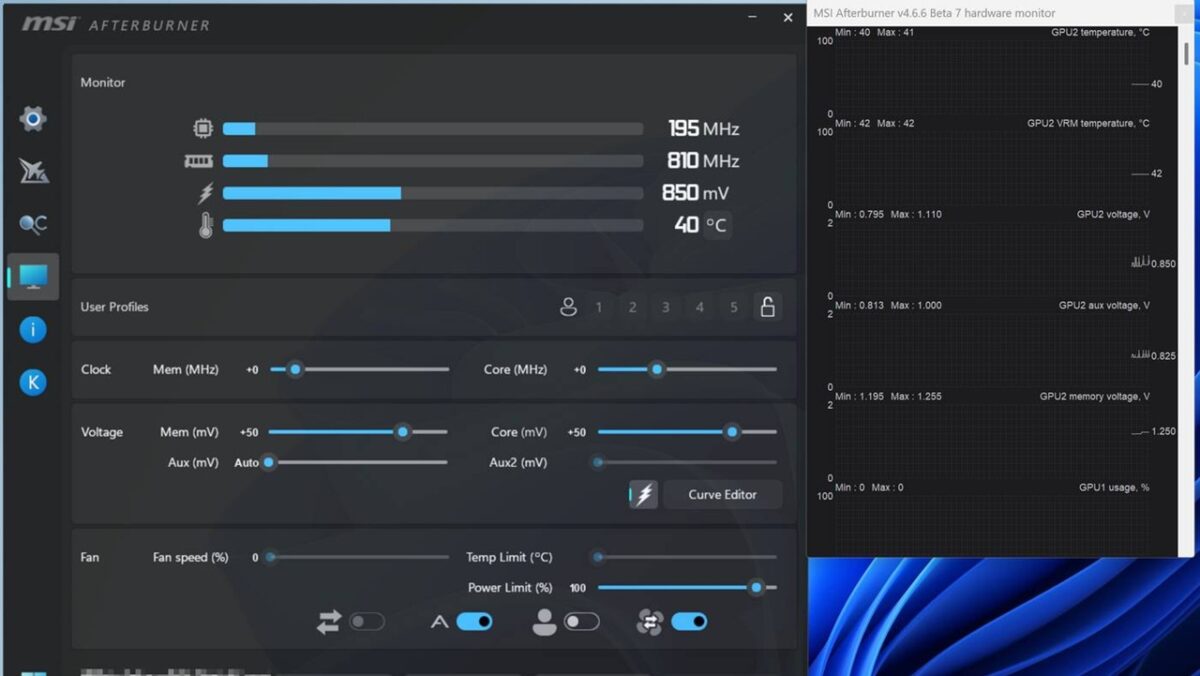The image size is (1200, 676).
Task: Click the thermometer icon beside temperature bar
Action: click(x=206, y=226)
